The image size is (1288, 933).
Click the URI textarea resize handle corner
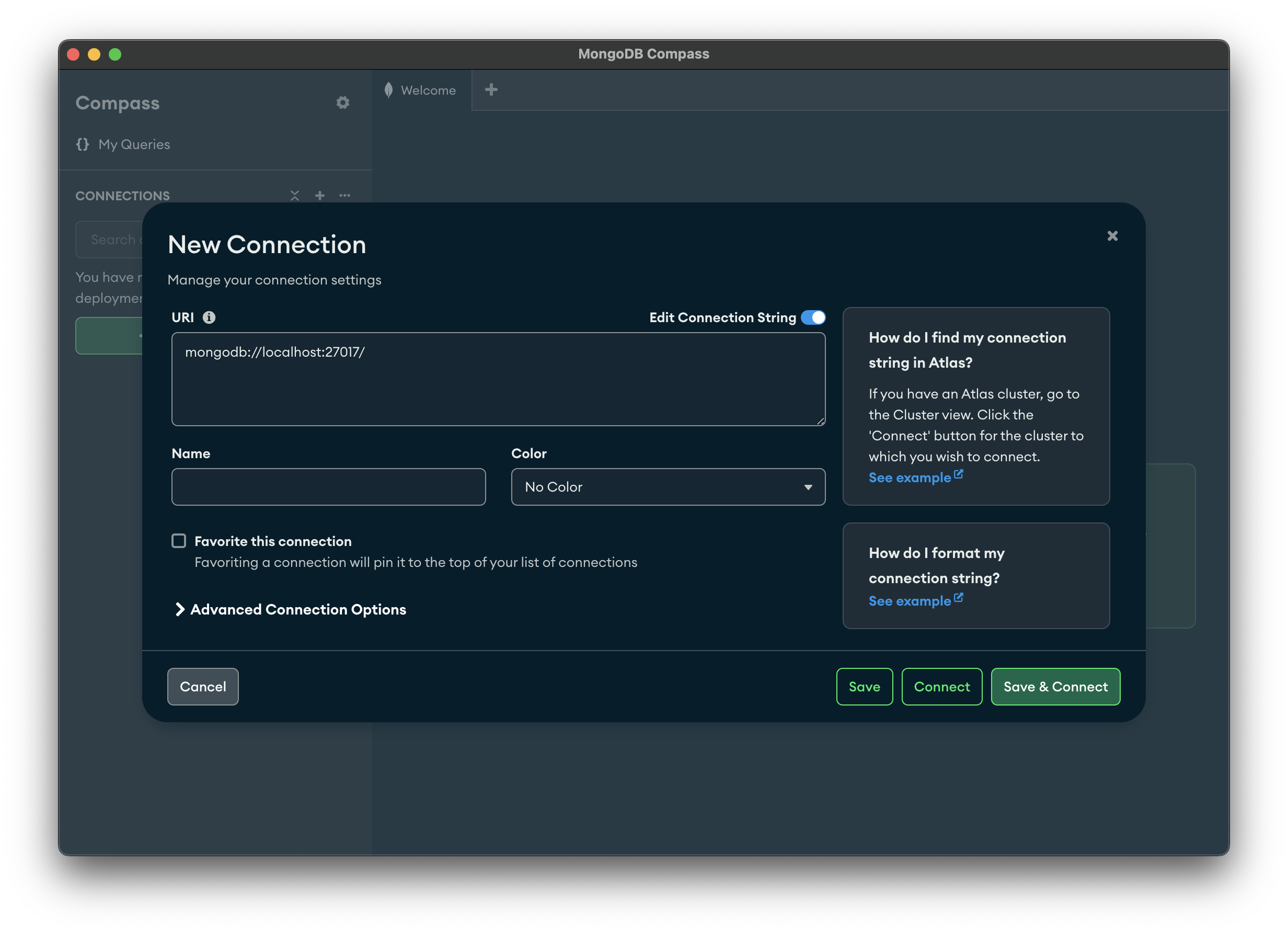pos(820,421)
